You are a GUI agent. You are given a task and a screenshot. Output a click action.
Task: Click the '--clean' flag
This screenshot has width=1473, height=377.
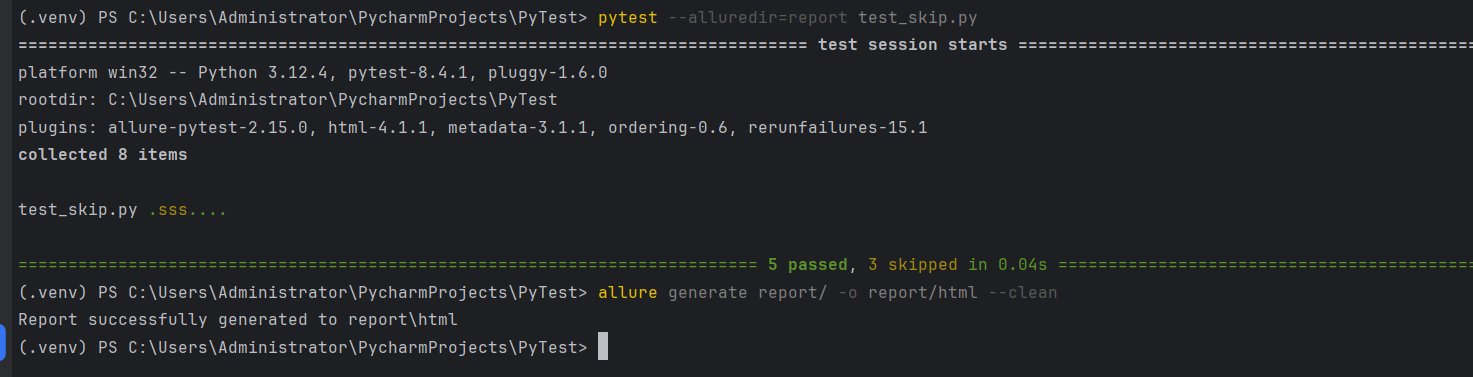pyautogui.click(x=1023, y=293)
